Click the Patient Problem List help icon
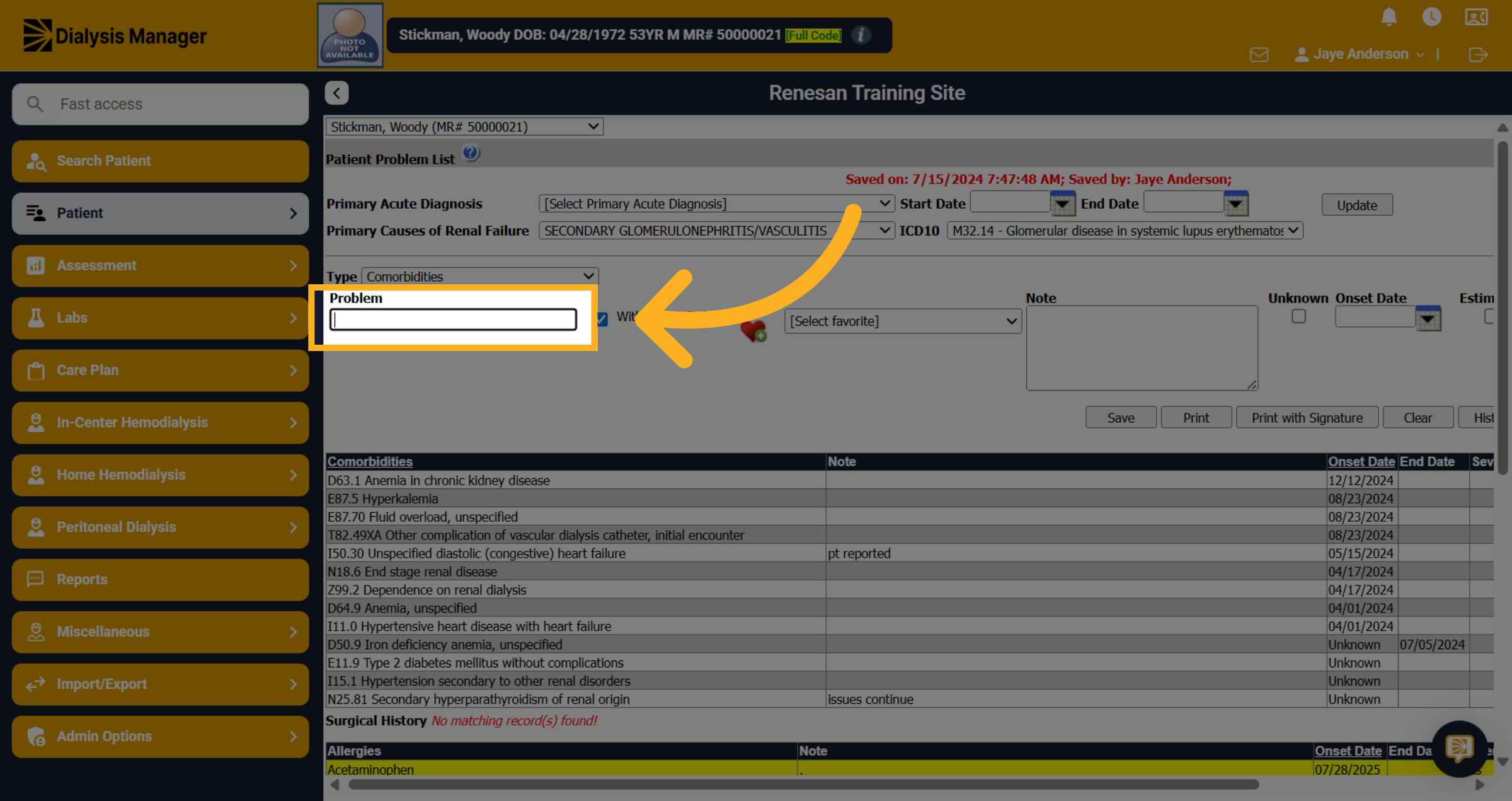The height and width of the screenshot is (801, 1512). click(x=471, y=153)
